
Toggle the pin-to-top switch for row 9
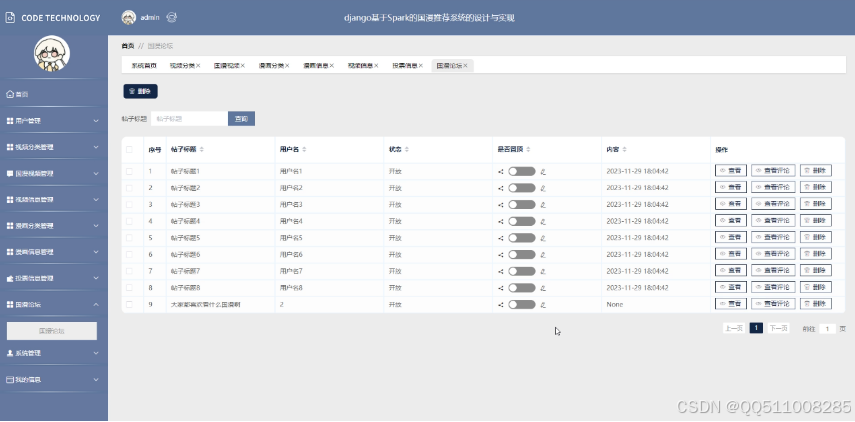click(522, 305)
